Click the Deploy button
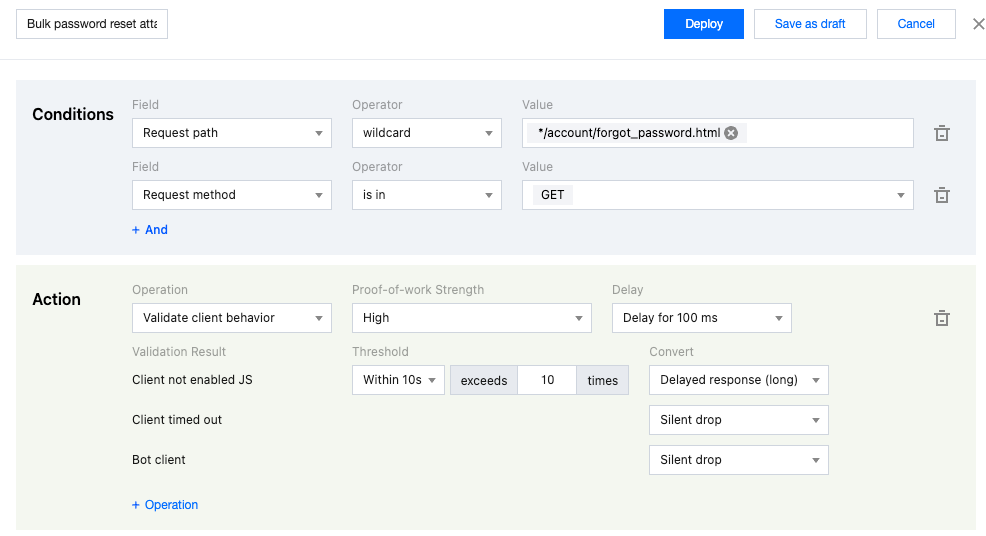986x536 pixels. [703, 24]
